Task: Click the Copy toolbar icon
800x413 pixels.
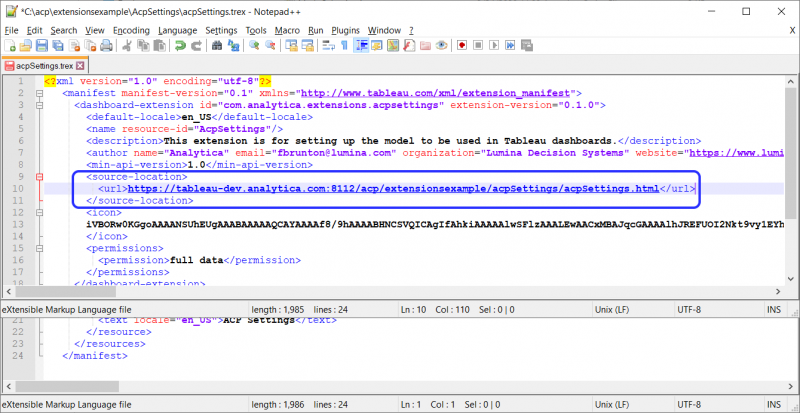Action: pyautogui.click(x=143, y=46)
